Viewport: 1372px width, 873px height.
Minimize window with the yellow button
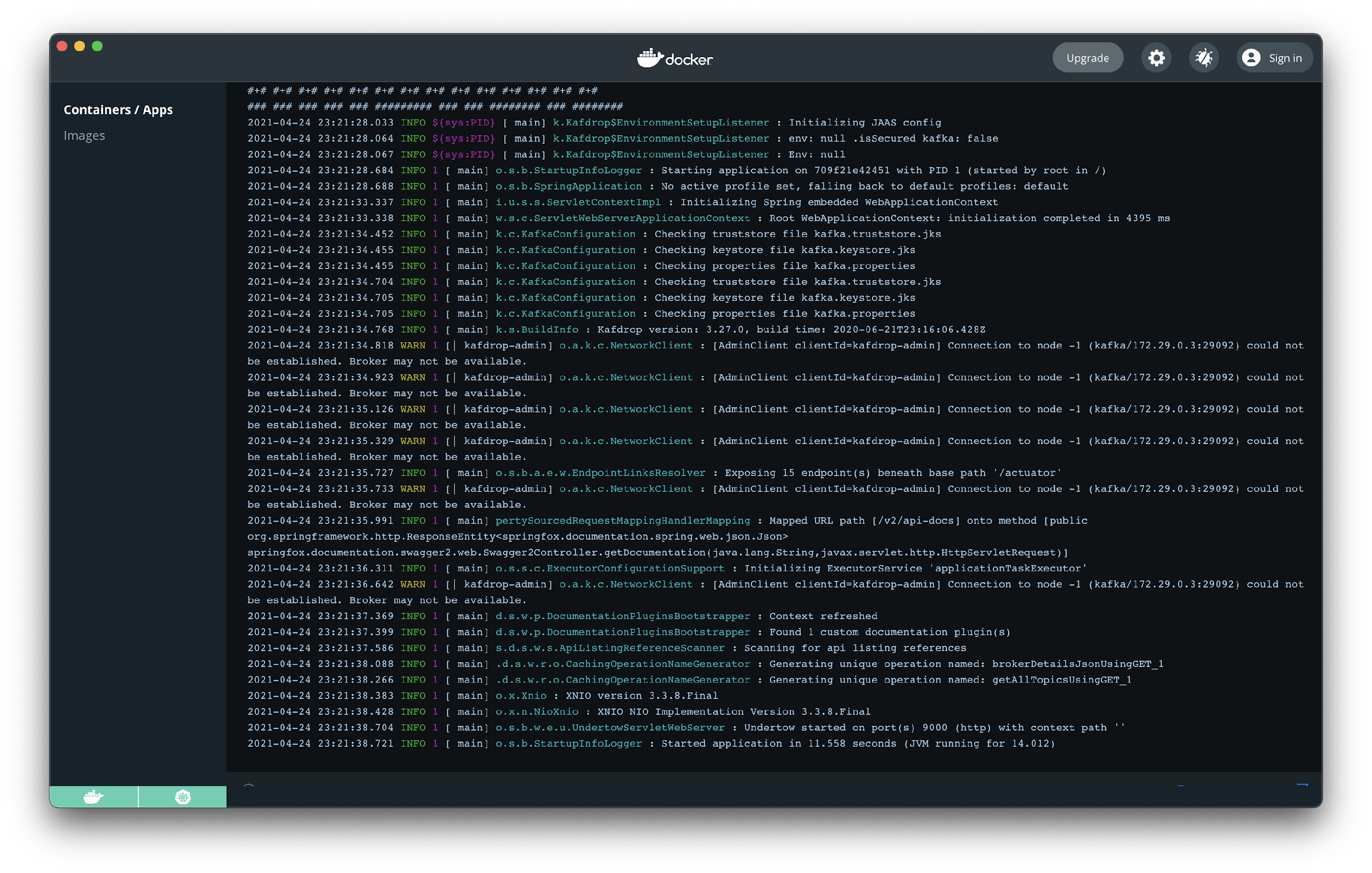click(80, 46)
